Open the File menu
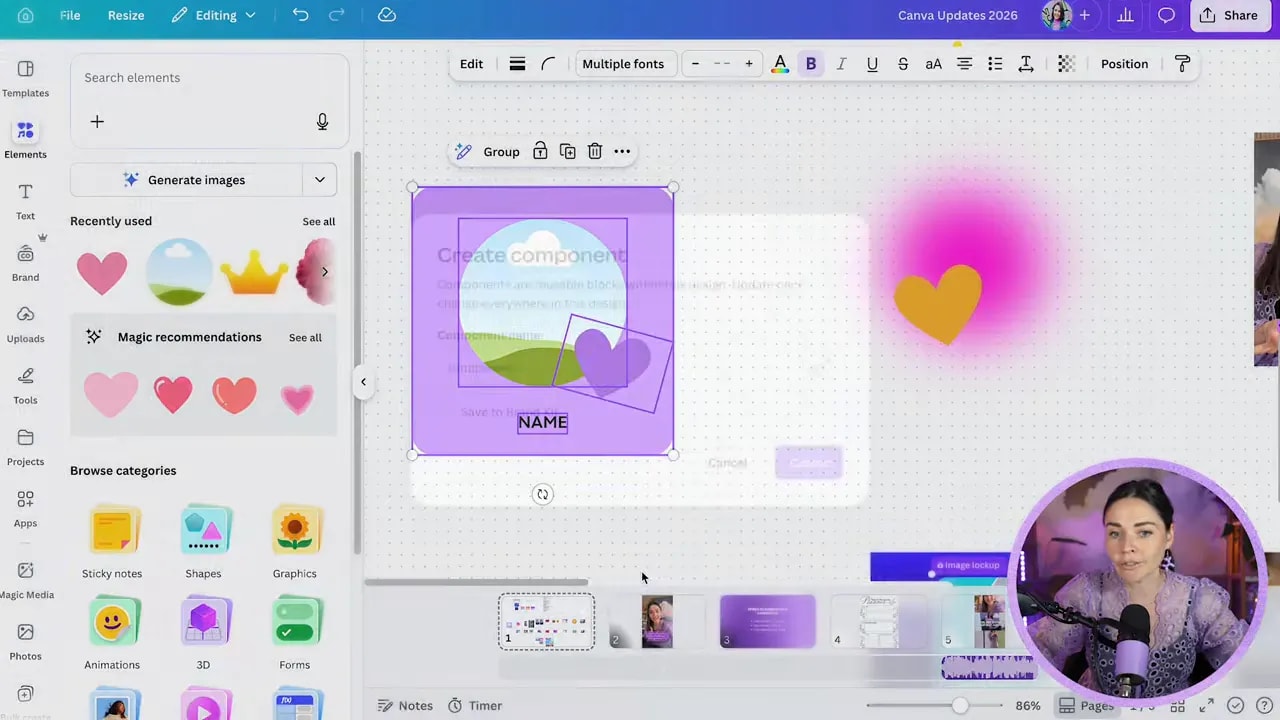This screenshot has height=720, width=1280. [70, 15]
